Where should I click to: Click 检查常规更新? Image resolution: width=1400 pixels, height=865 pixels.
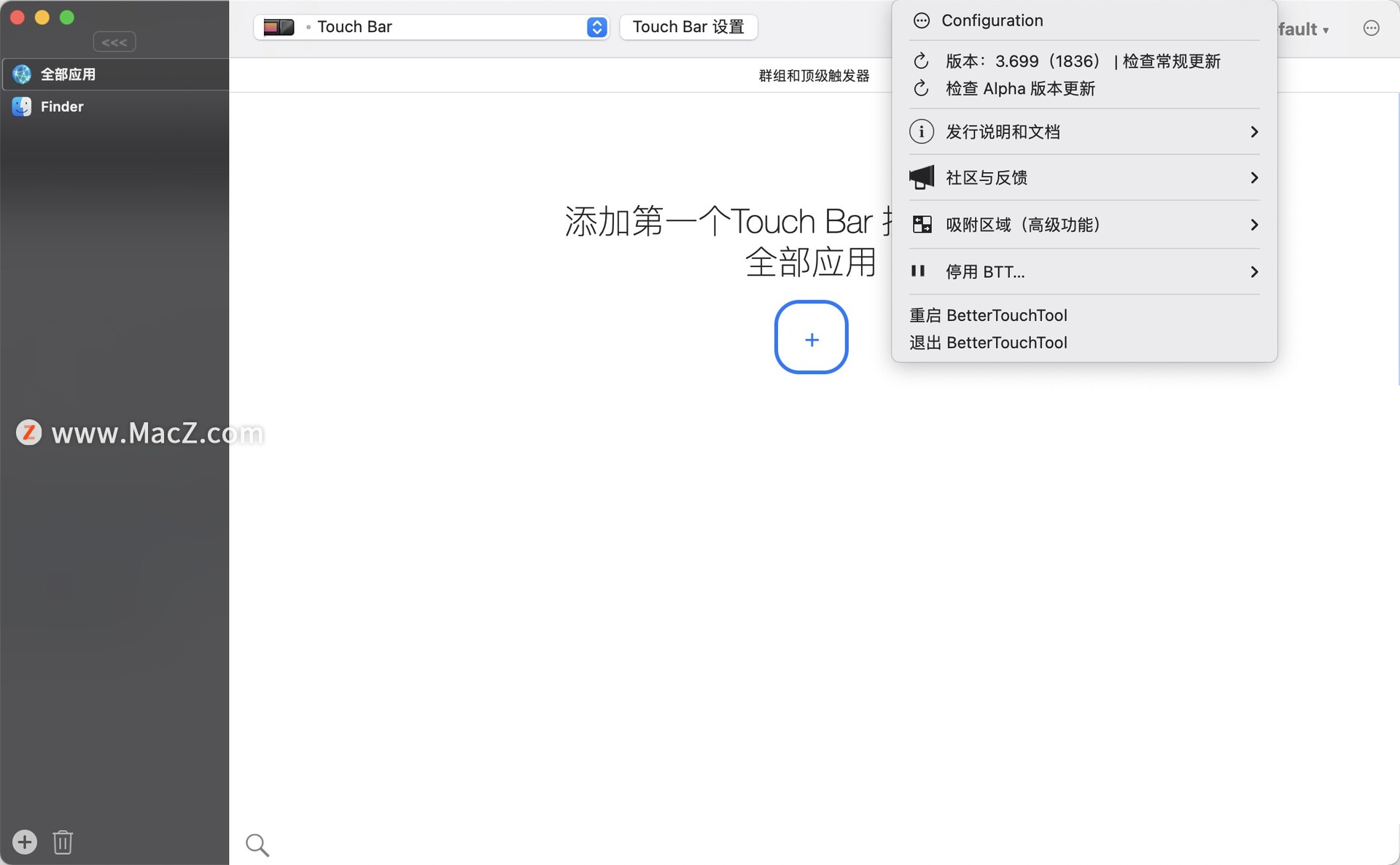click(x=1172, y=61)
